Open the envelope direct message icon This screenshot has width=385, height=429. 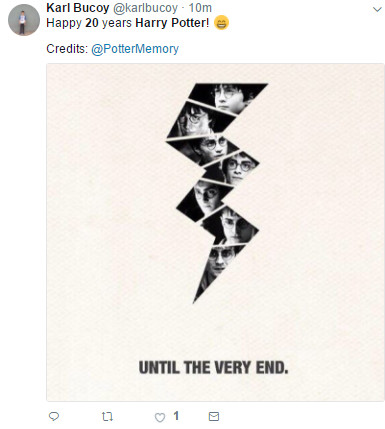tap(214, 416)
